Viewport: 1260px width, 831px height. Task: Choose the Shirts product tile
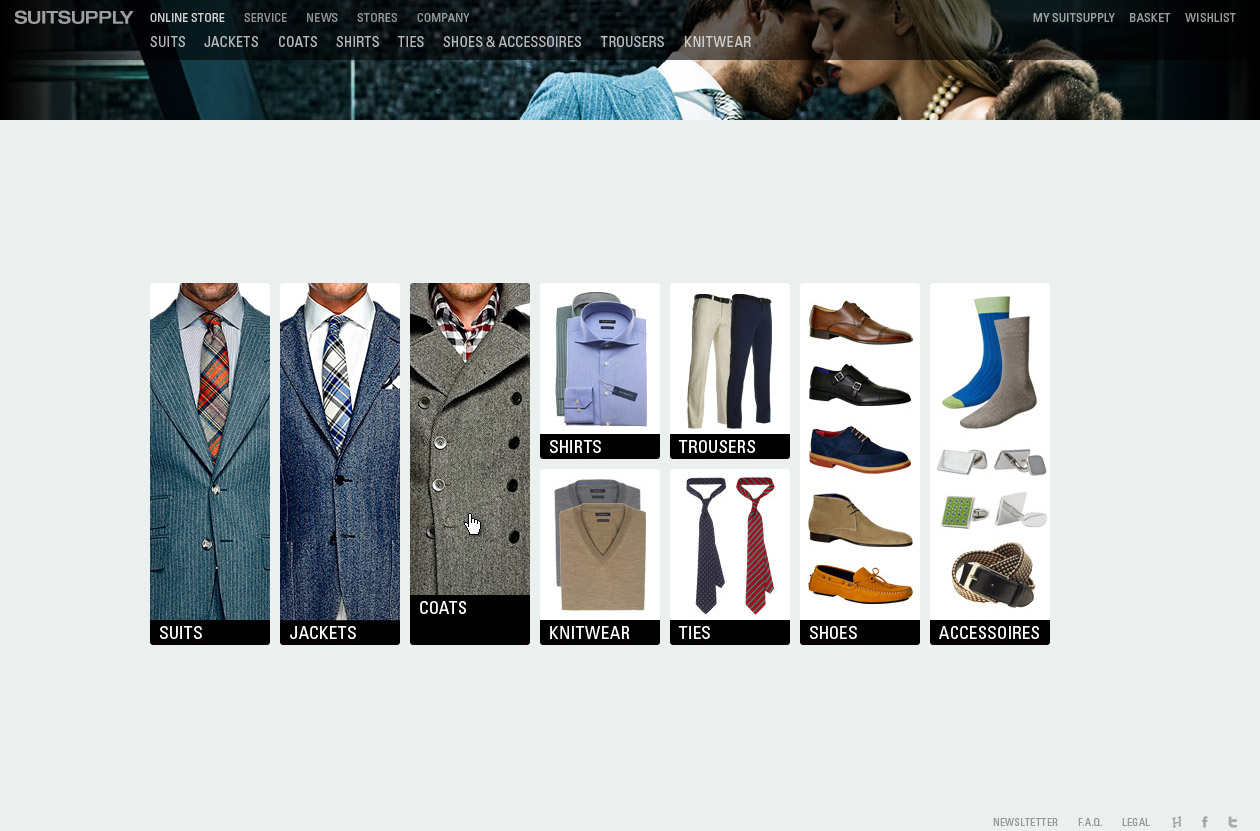point(600,371)
